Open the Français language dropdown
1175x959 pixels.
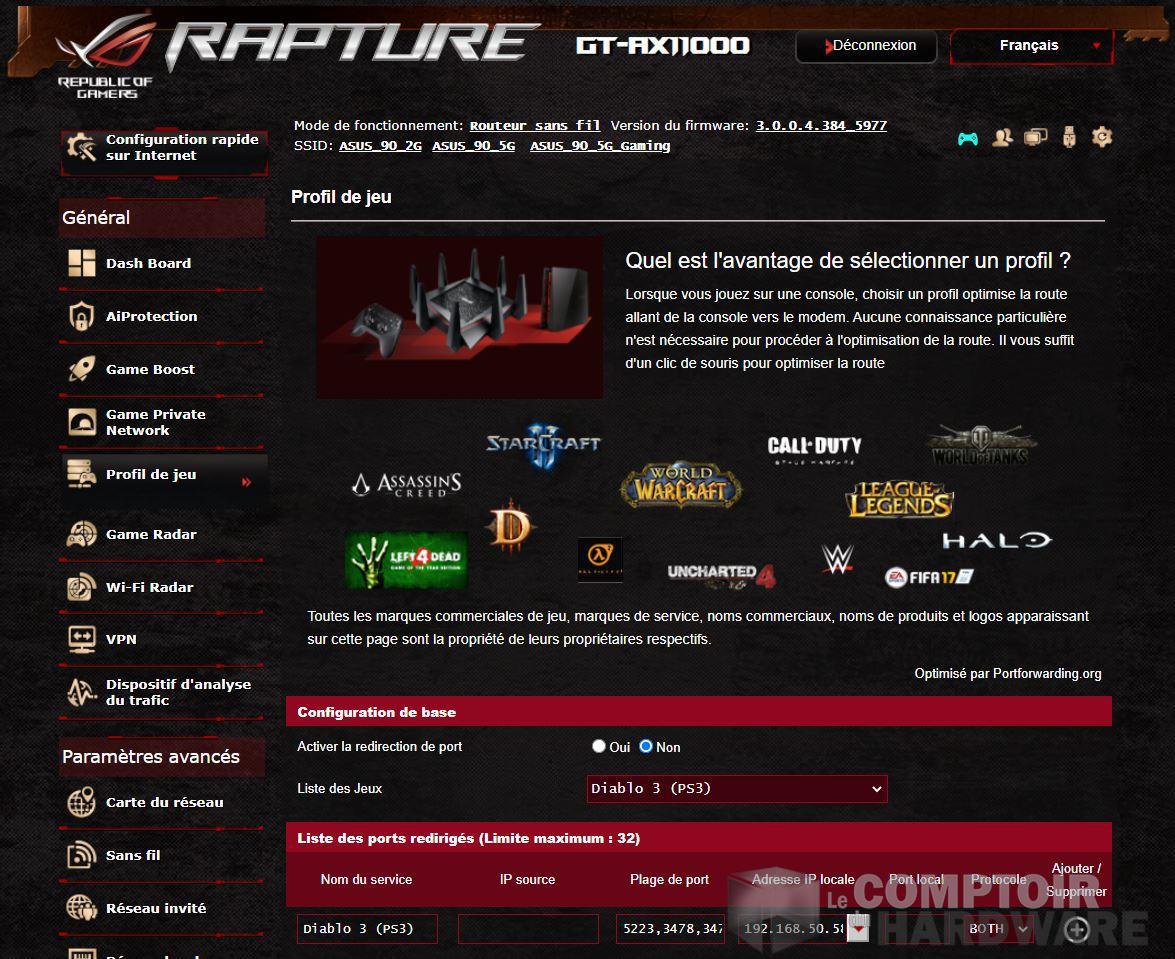pos(1031,46)
